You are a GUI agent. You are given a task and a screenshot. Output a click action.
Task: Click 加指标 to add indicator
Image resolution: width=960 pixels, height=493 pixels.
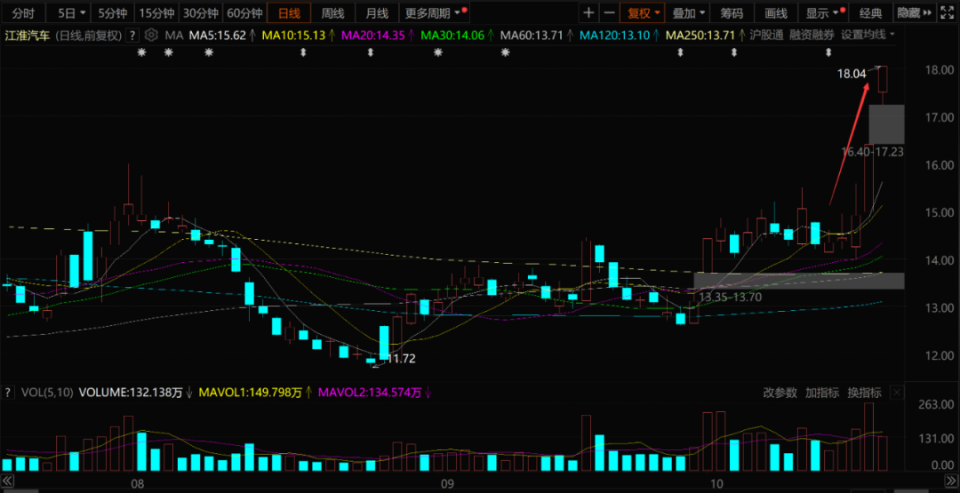point(822,393)
